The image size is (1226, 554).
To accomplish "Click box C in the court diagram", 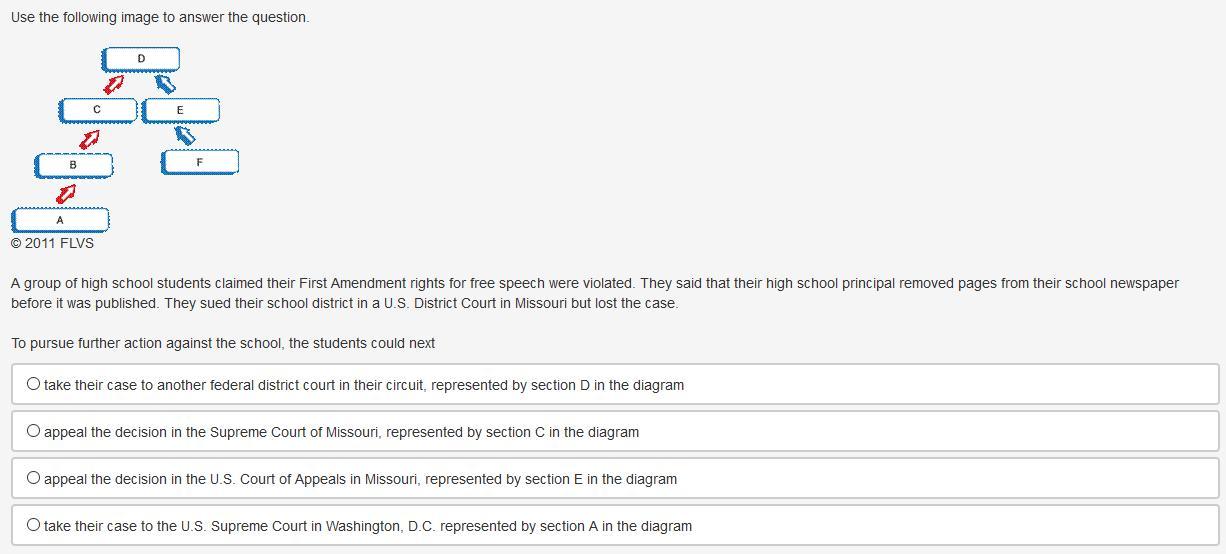I will 97,109.
